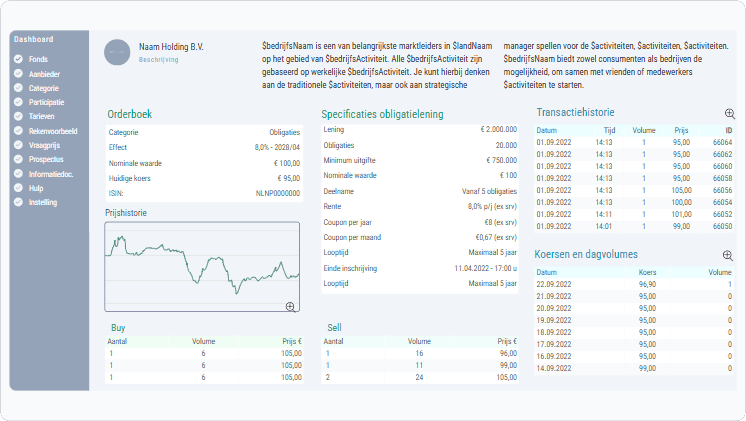Click the 14.09.2022 row in Koersen
This screenshot has width=746, height=421.
pyautogui.click(x=634, y=368)
